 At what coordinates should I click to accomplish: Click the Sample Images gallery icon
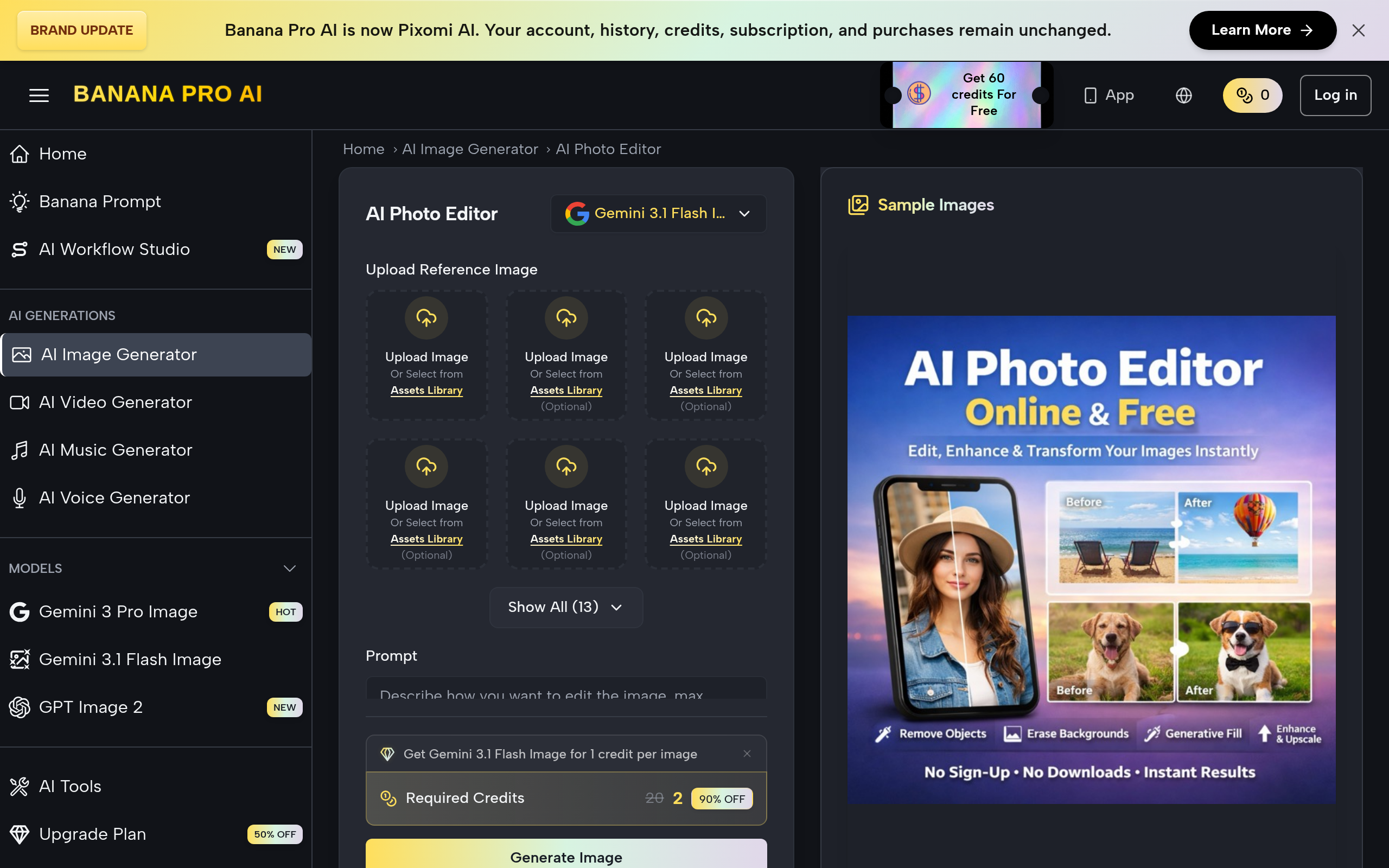point(858,205)
